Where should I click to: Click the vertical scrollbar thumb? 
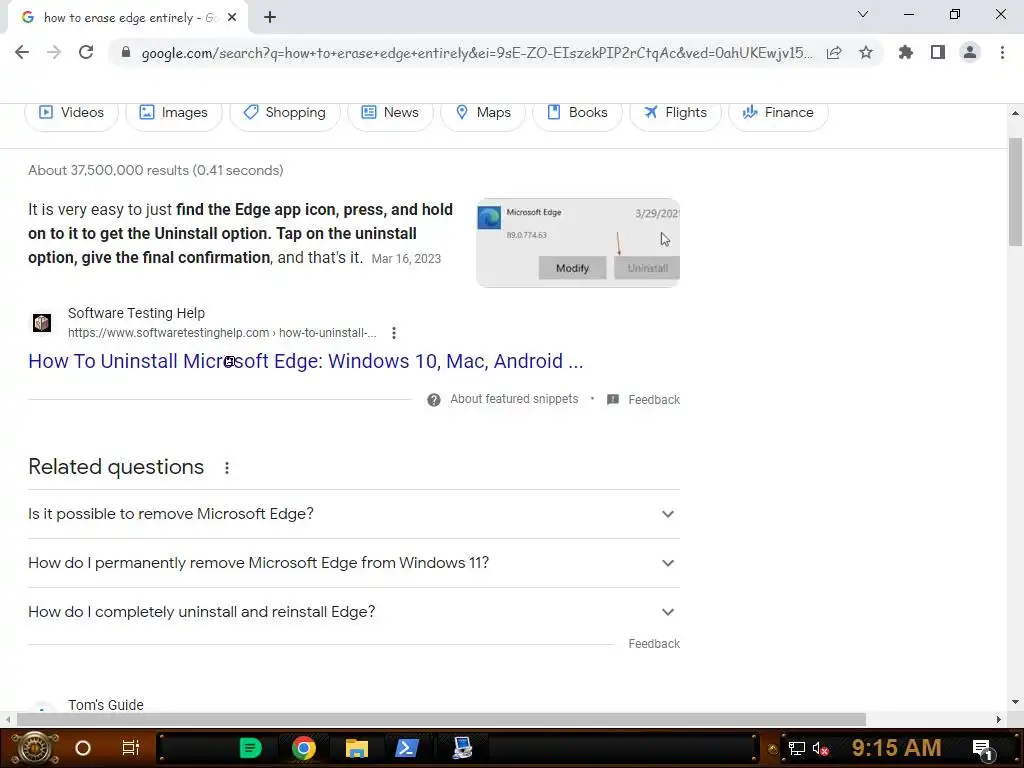(x=1015, y=191)
